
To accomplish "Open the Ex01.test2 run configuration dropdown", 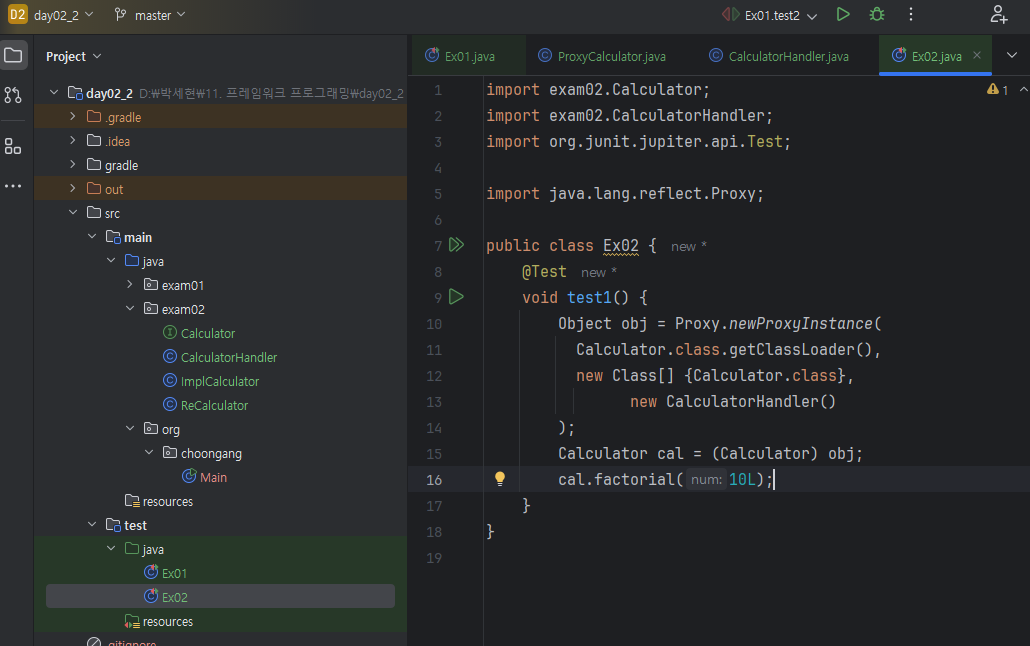I will pyautogui.click(x=812, y=16).
